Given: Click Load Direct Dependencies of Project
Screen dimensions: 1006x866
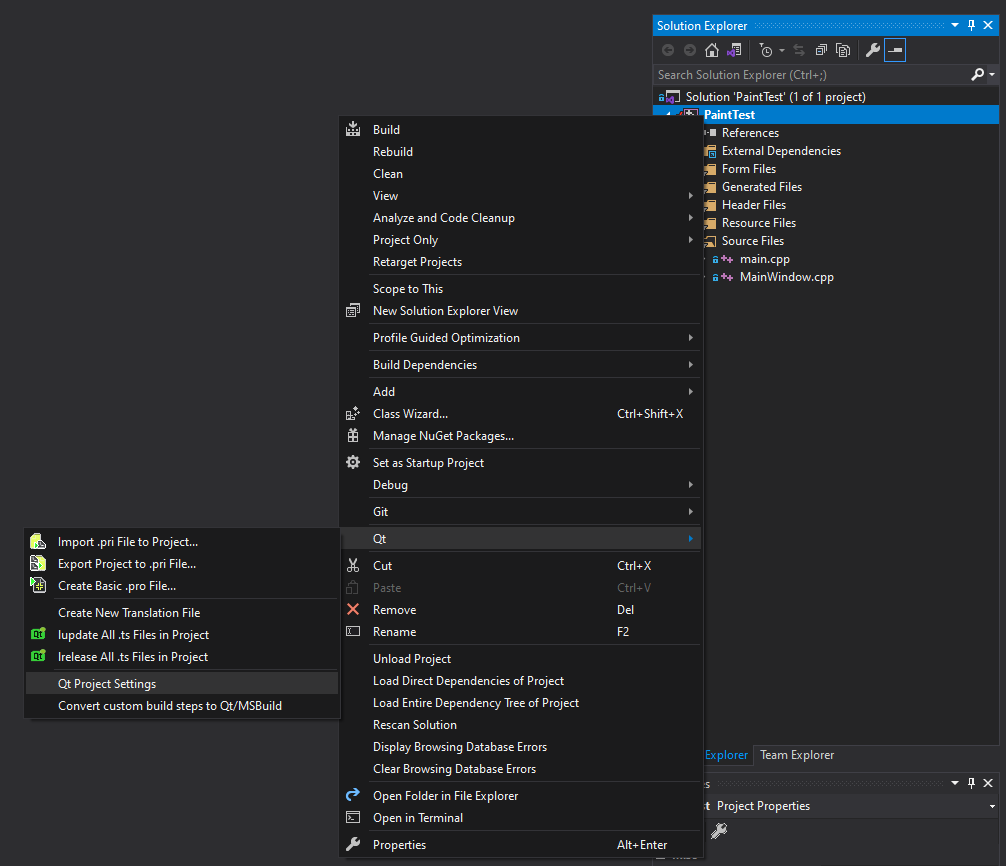Looking at the screenshot, I should point(521,681).
